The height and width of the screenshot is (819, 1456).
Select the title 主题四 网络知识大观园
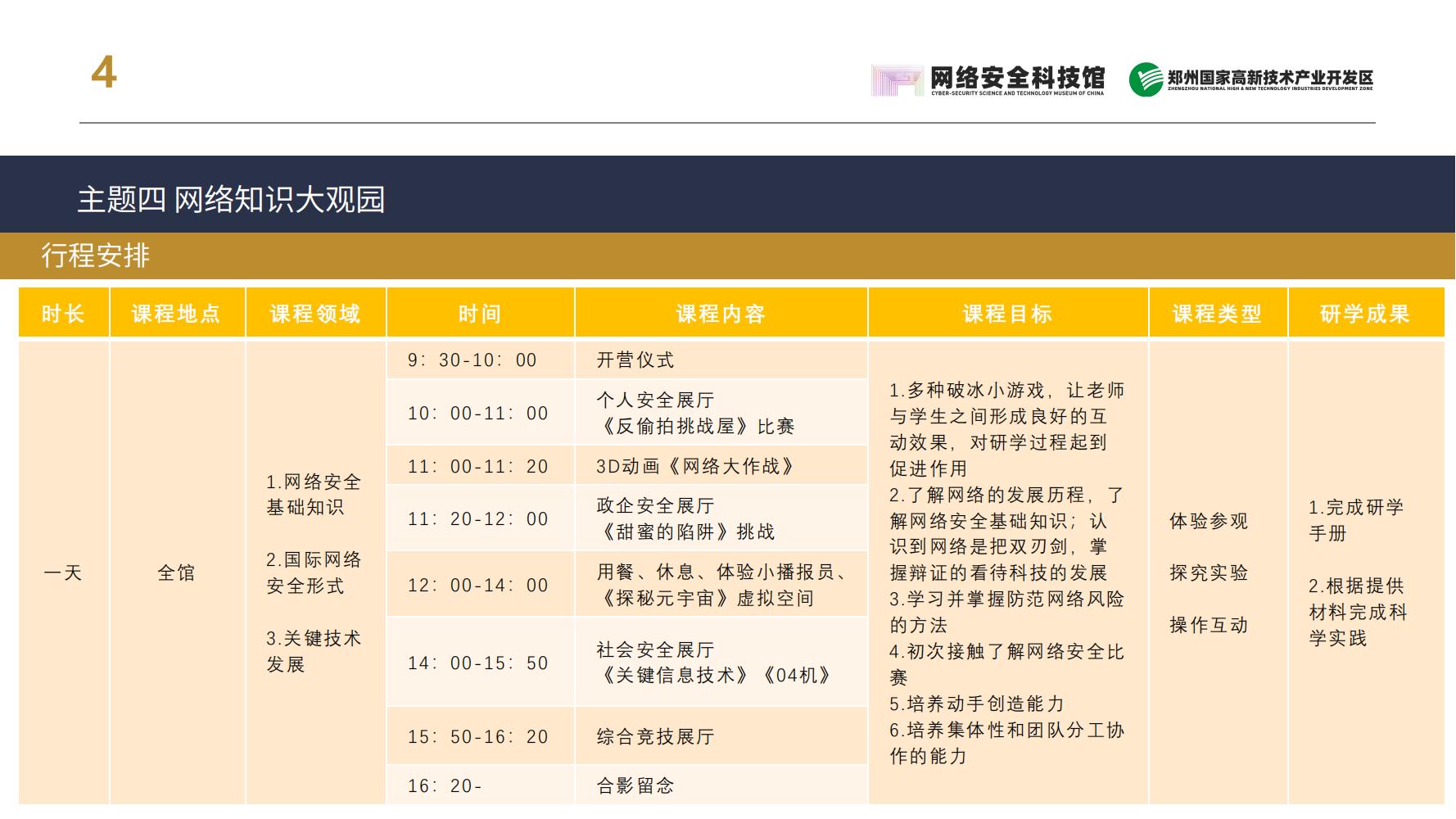[x=231, y=199]
